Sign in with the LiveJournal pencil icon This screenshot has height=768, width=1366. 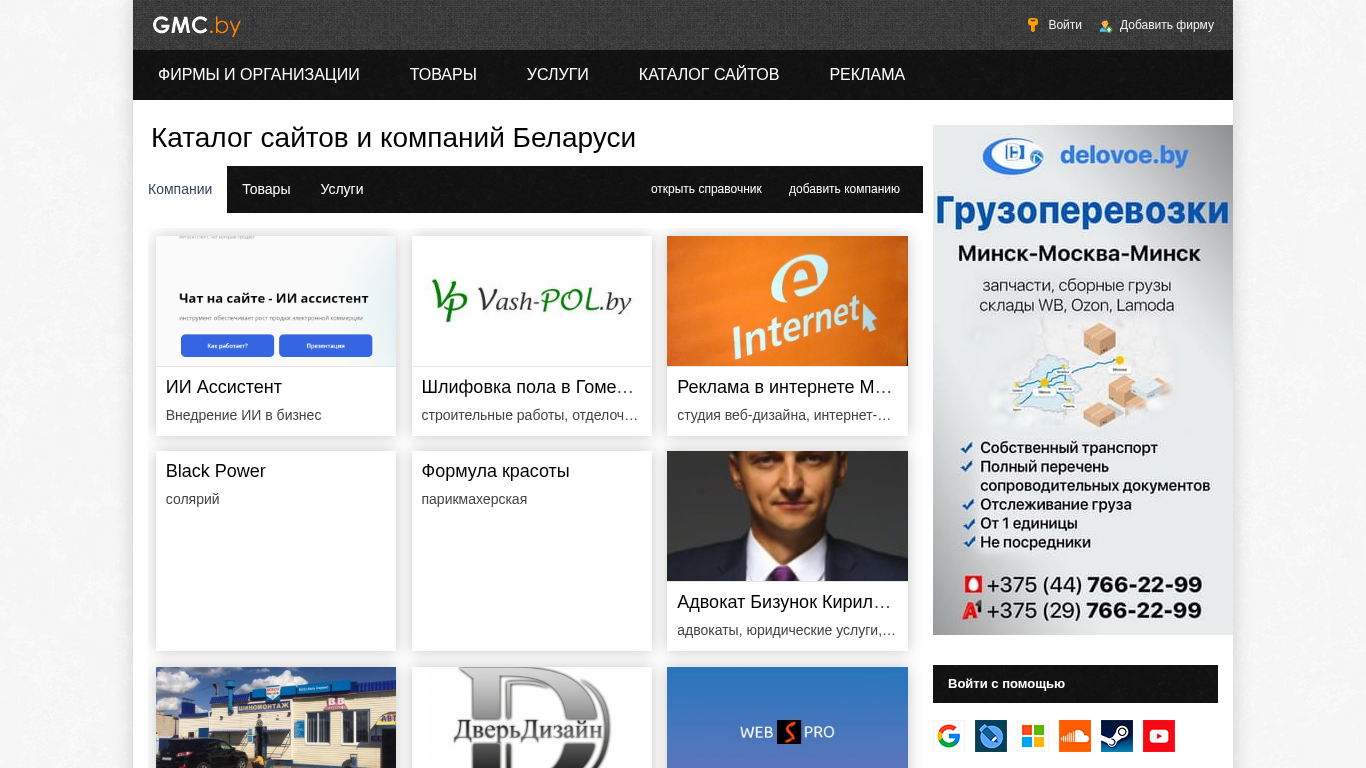point(991,736)
